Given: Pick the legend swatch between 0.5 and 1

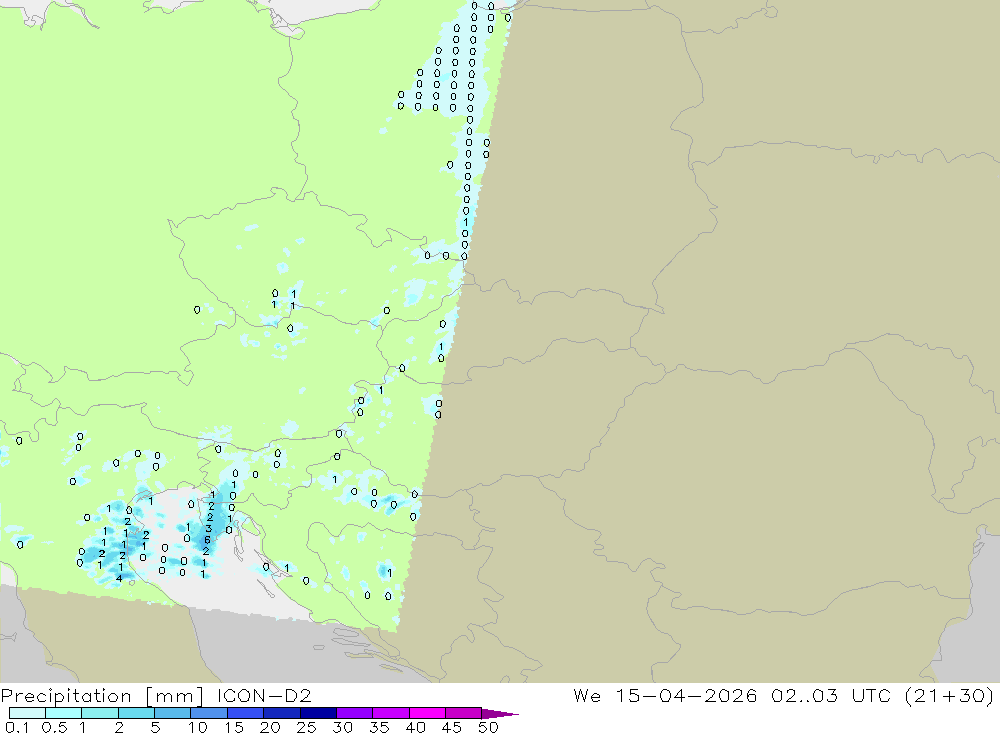Looking at the screenshot, I should point(63,713).
